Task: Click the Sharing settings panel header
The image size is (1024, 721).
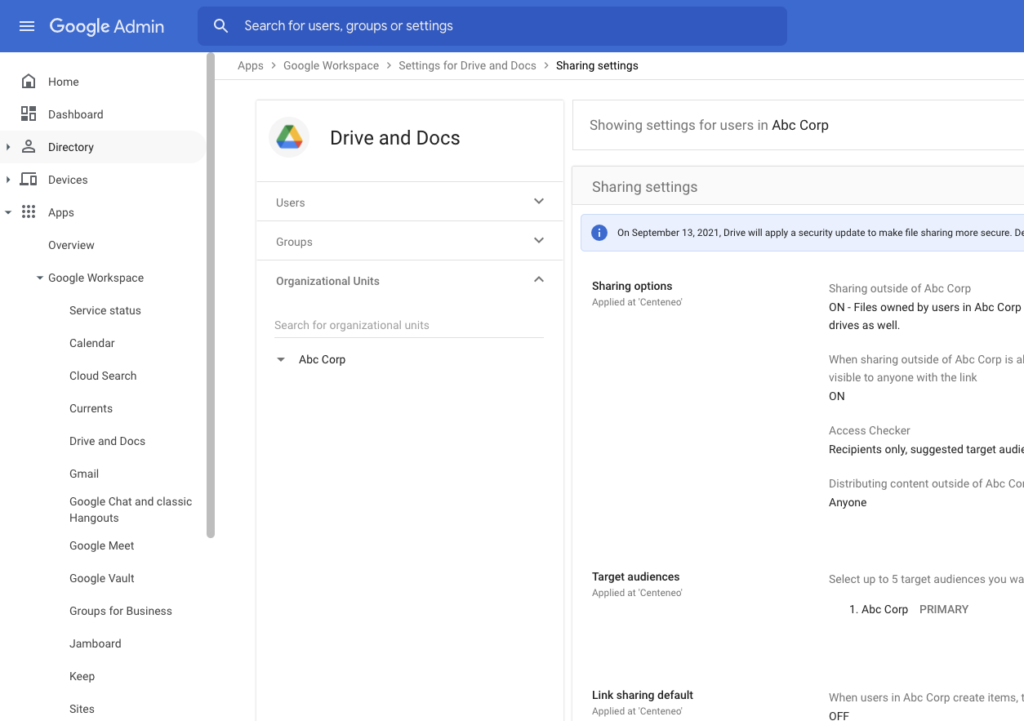Action: coord(797,187)
